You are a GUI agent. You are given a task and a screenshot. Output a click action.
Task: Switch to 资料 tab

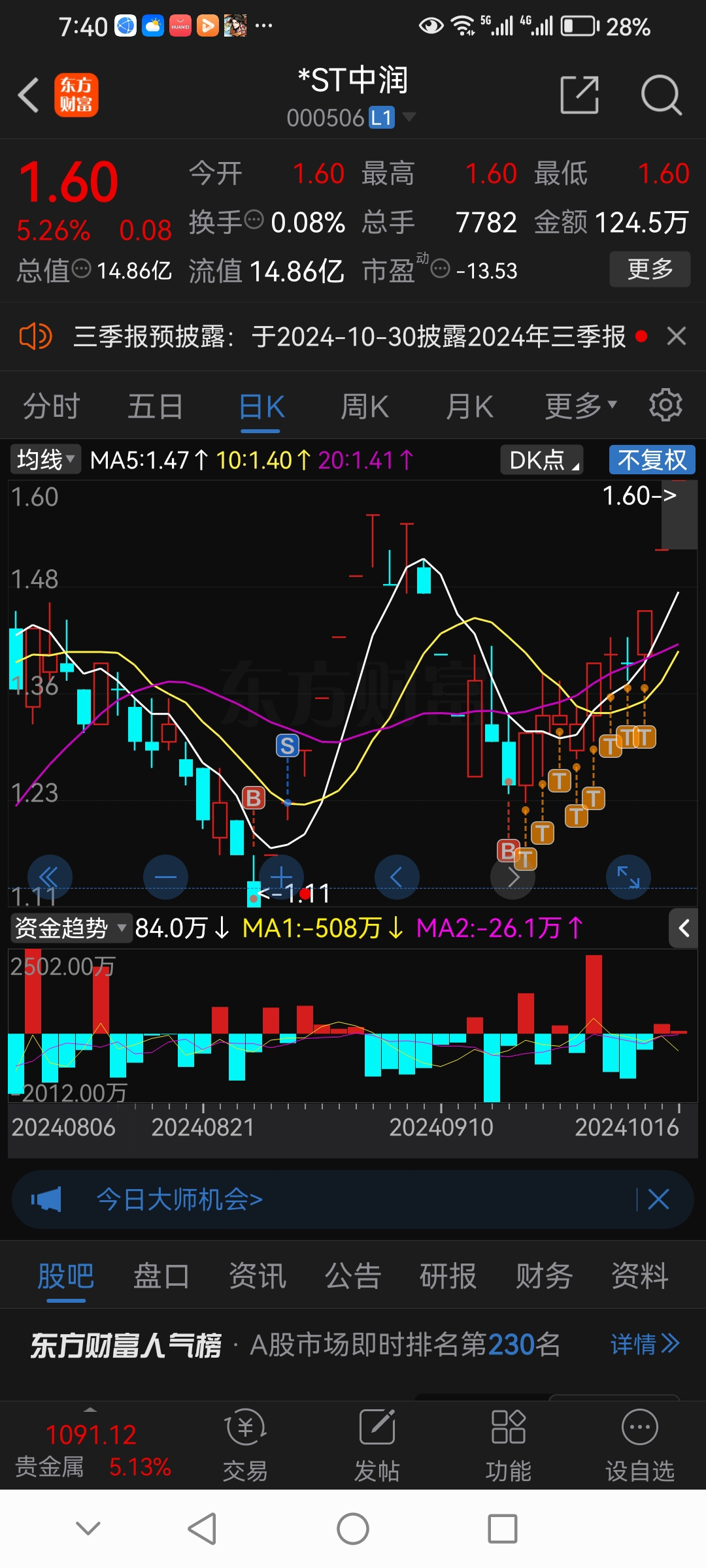pyautogui.click(x=640, y=1276)
